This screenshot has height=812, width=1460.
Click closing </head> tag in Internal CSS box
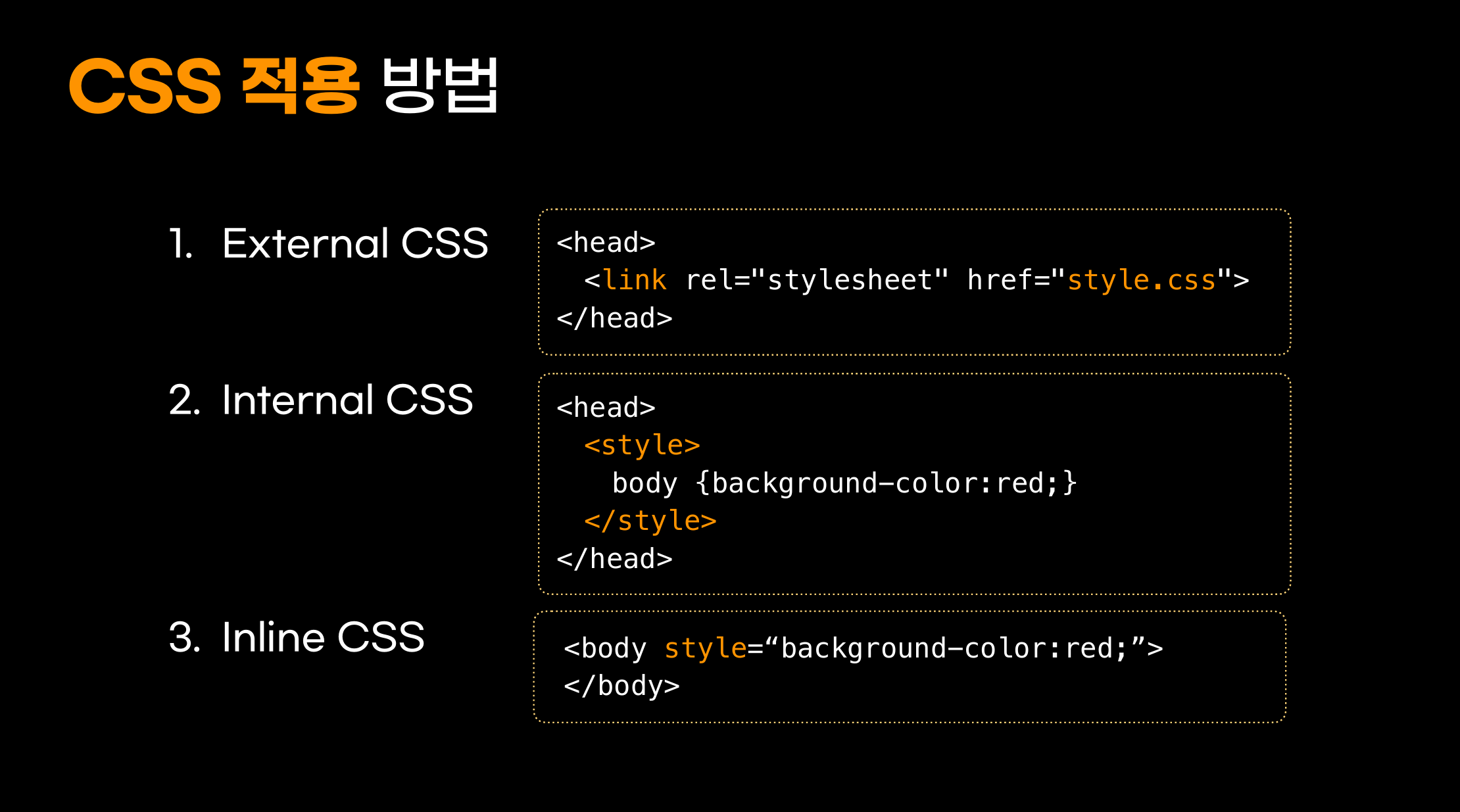point(614,560)
